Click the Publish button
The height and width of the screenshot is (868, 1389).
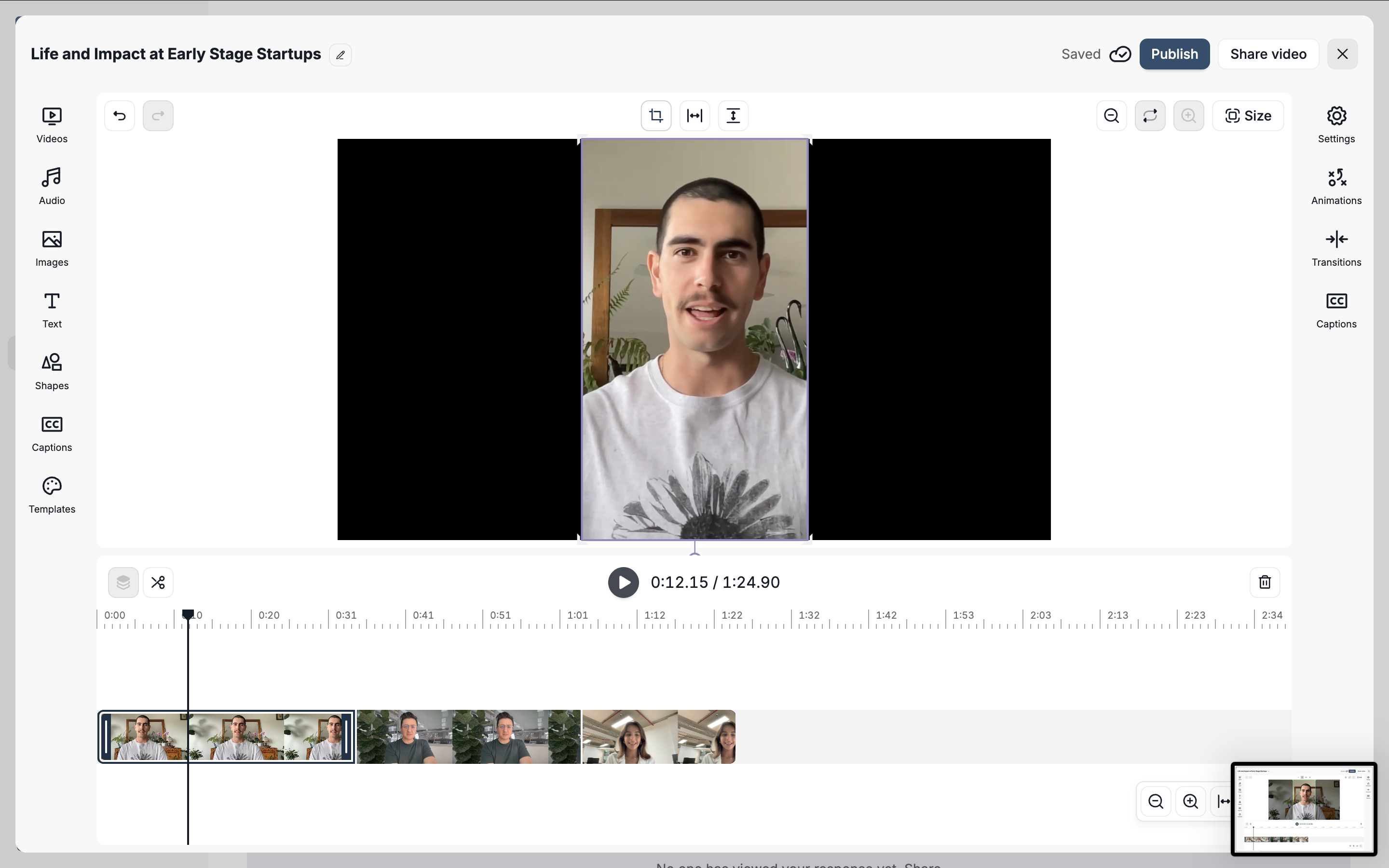pos(1174,54)
